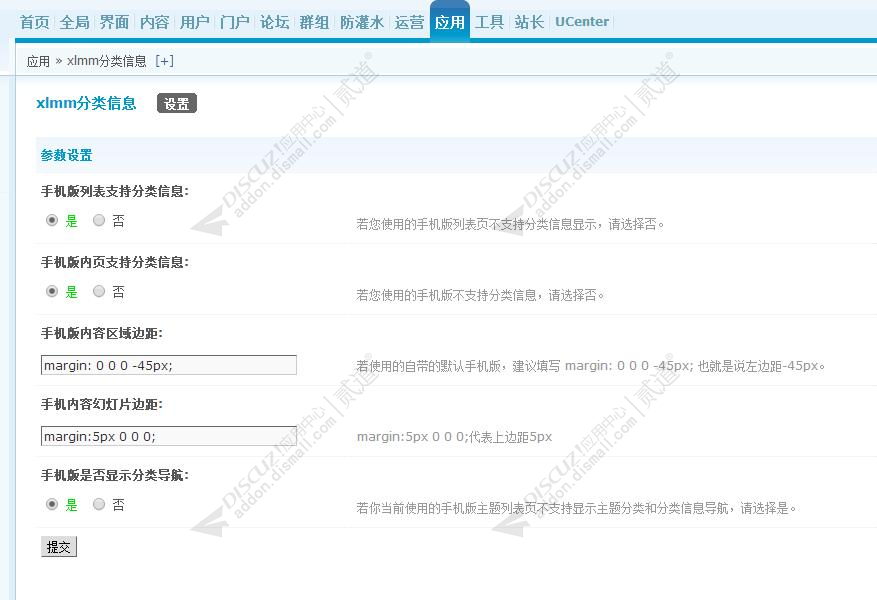Select the 门户 navigation tab

pos(234,22)
